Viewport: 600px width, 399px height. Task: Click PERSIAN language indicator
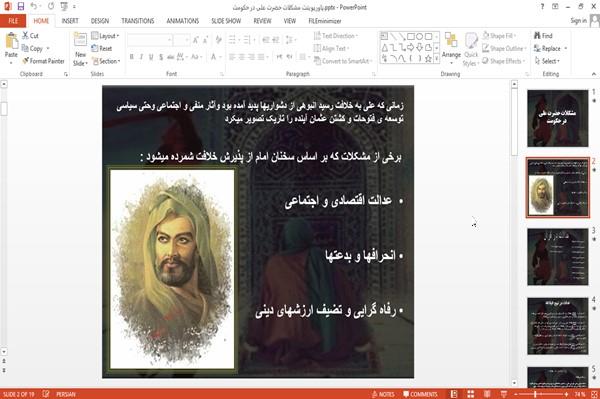click(x=66, y=394)
